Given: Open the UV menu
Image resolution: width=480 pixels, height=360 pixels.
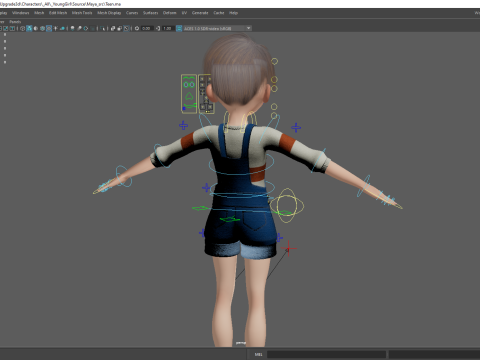Looking at the screenshot, I should pos(184,13).
